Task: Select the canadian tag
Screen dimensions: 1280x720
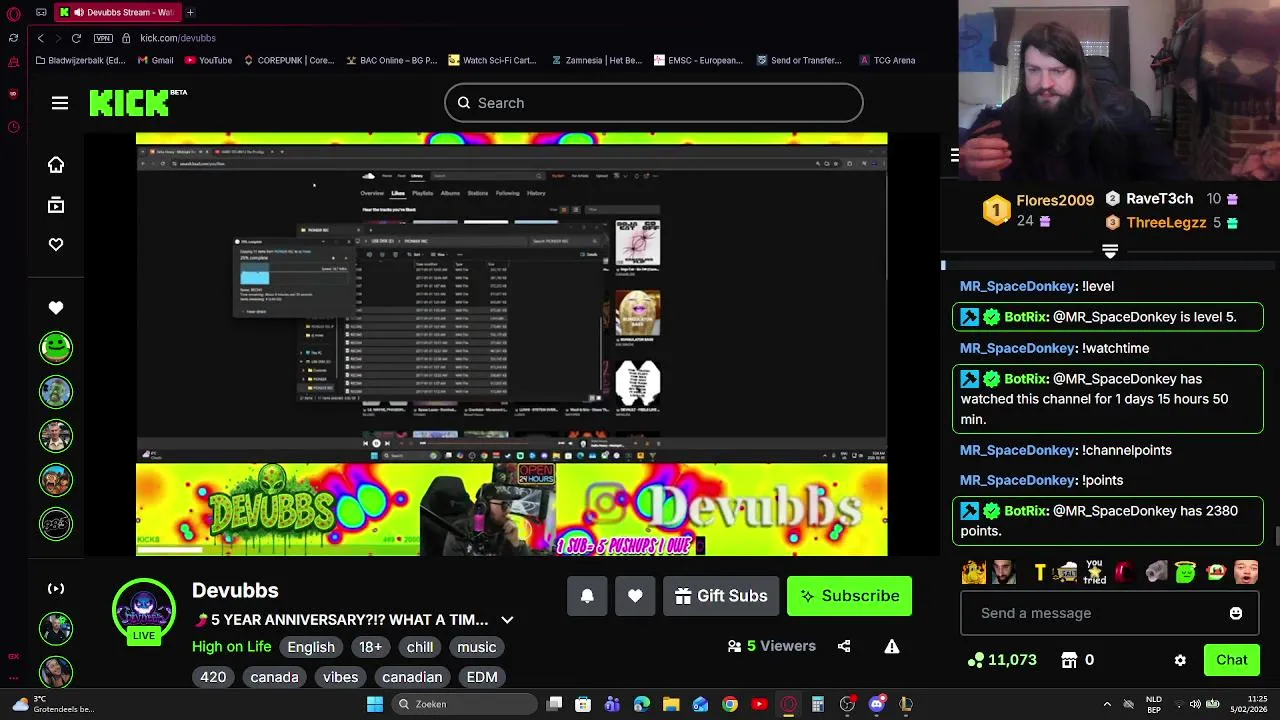Action: pos(412,677)
